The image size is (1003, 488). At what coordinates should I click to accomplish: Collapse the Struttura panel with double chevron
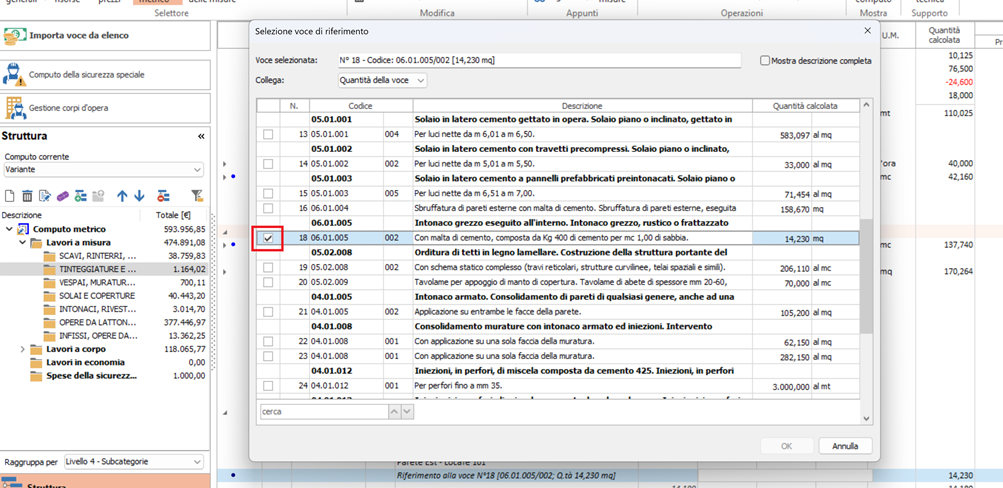point(201,136)
